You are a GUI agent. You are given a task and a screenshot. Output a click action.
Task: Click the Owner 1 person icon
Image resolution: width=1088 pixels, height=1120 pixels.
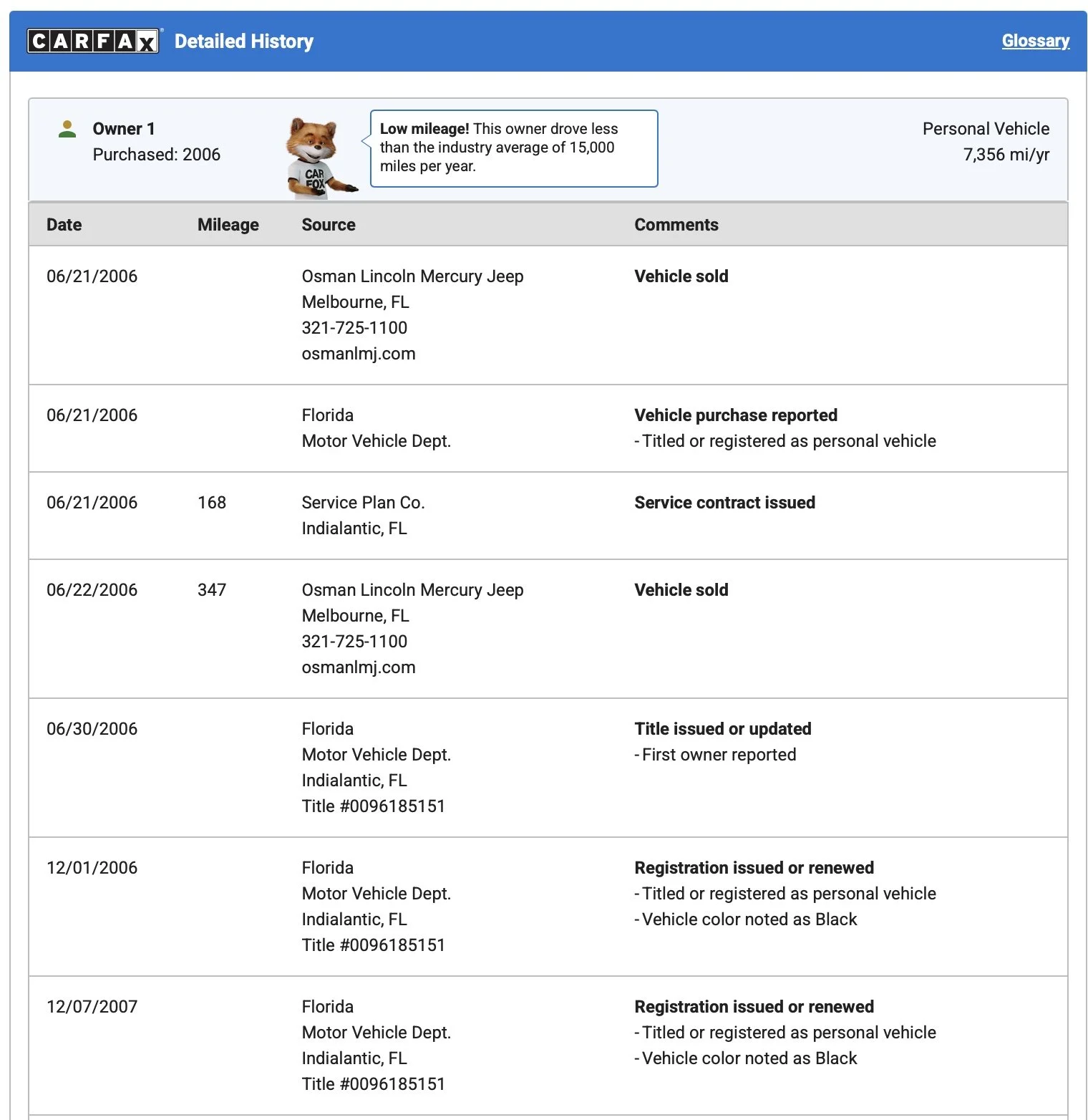tap(67, 129)
